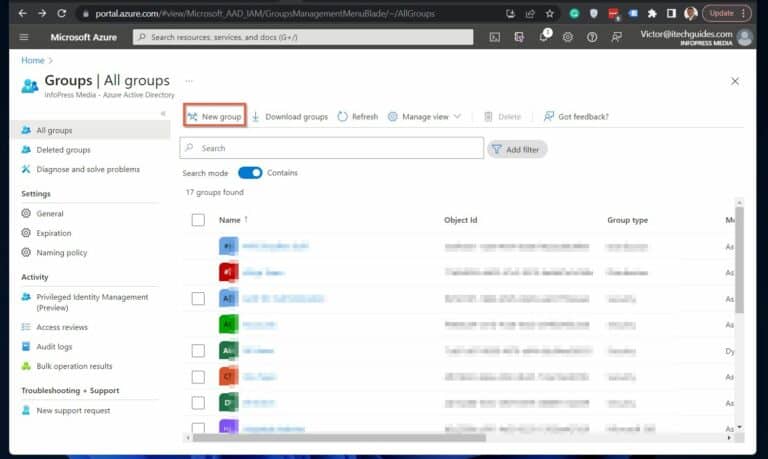Click the vertical scrollbar of groups list
The width and height of the screenshot is (768, 459).
click(740, 260)
